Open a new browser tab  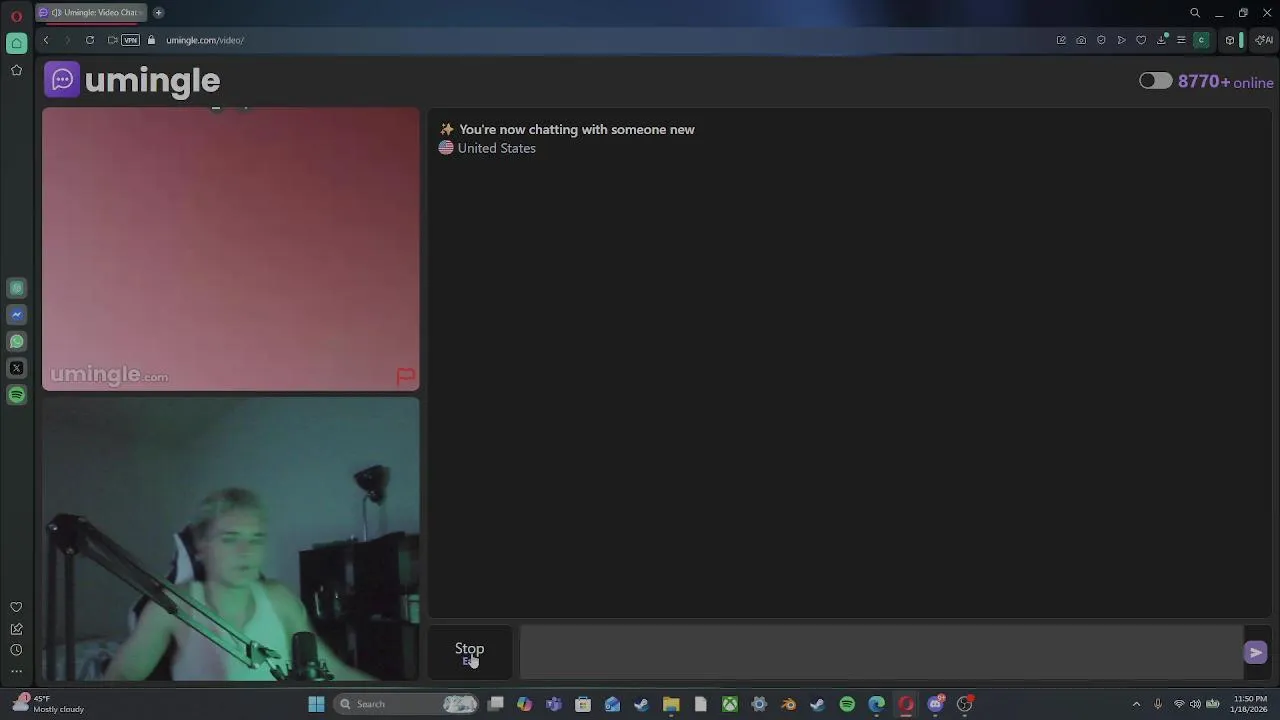158,12
